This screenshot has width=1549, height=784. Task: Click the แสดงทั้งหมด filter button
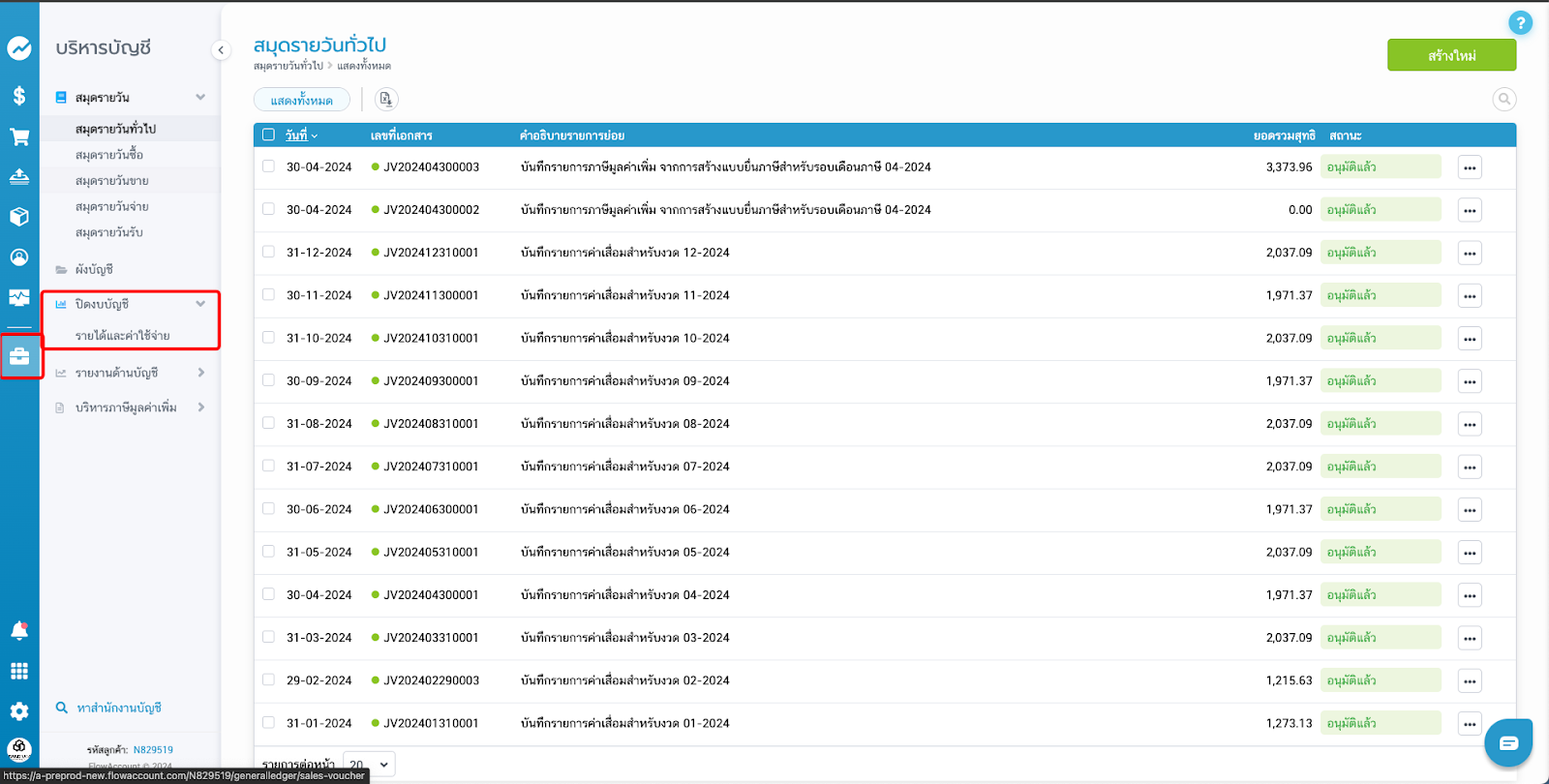302,100
